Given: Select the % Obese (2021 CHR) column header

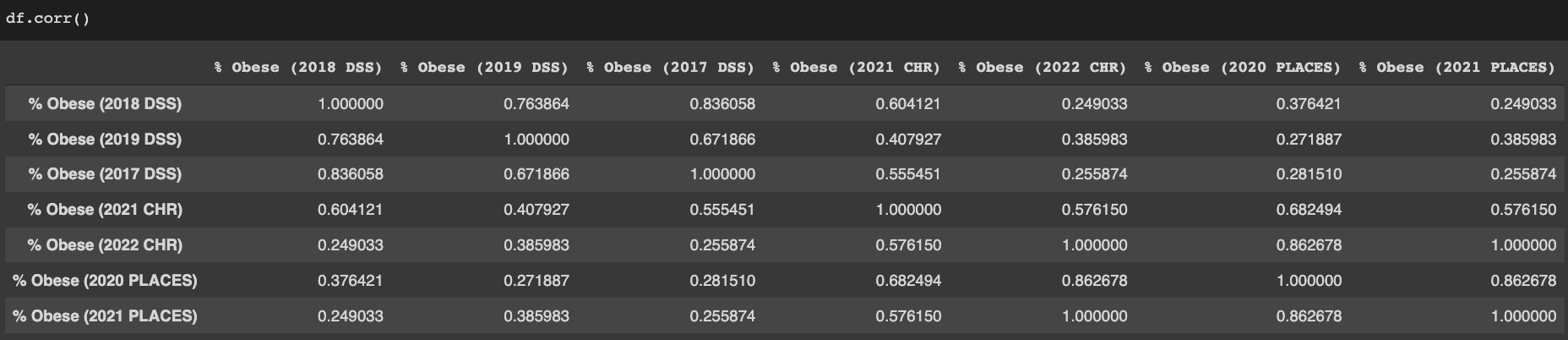Looking at the screenshot, I should [x=856, y=68].
